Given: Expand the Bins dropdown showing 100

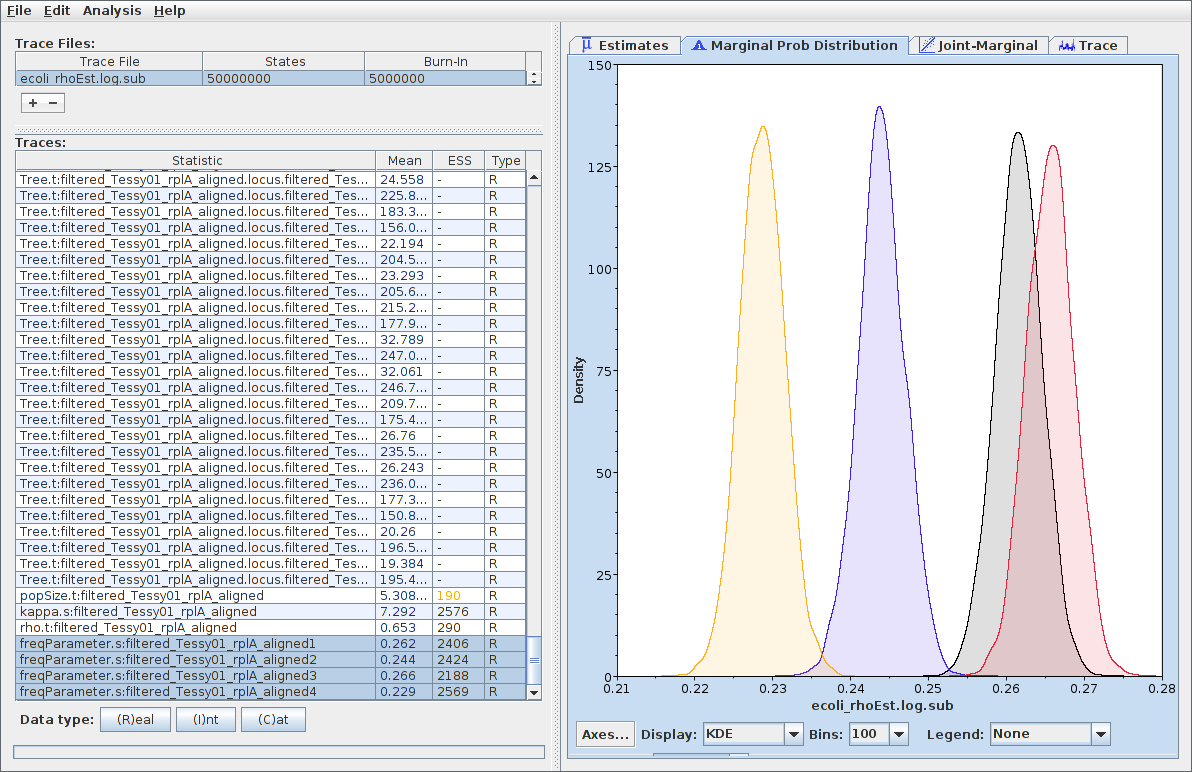Looking at the screenshot, I should pyautogui.click(x=878, y=734).
